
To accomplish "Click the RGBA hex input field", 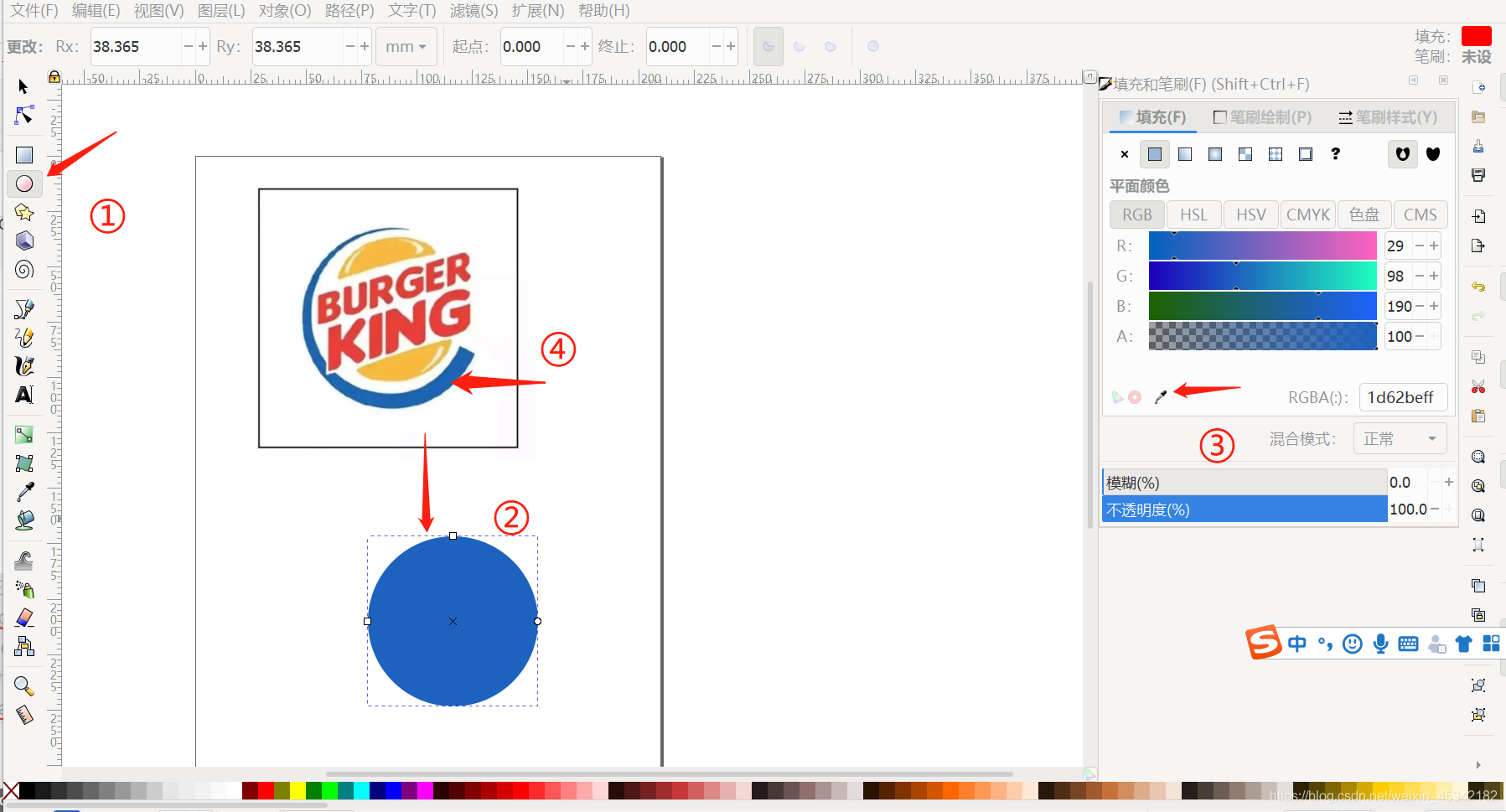I will point(1403,397).
